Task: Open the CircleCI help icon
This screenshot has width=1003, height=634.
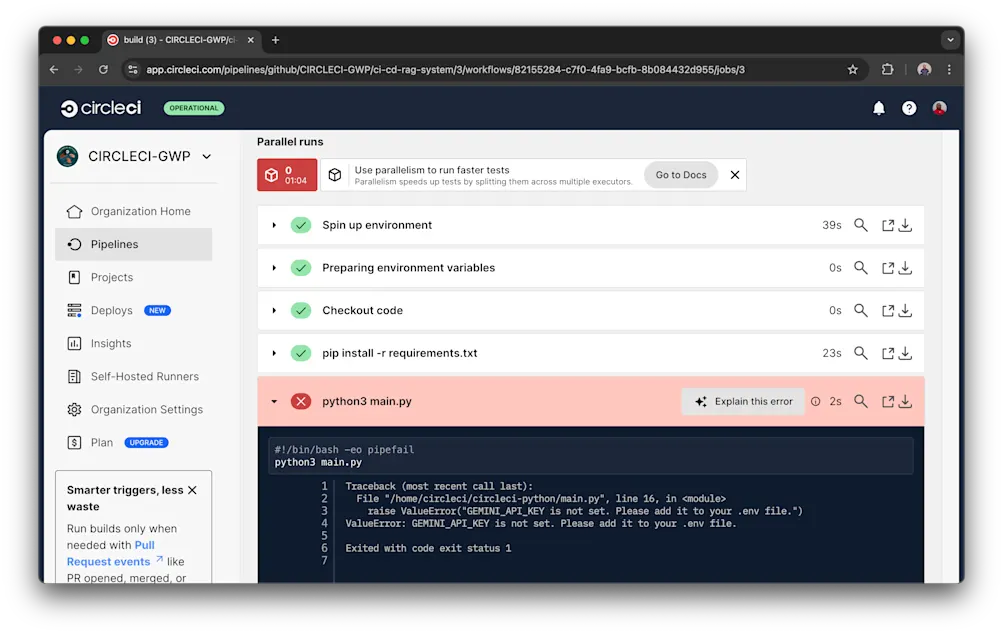Action: point(908,108)
